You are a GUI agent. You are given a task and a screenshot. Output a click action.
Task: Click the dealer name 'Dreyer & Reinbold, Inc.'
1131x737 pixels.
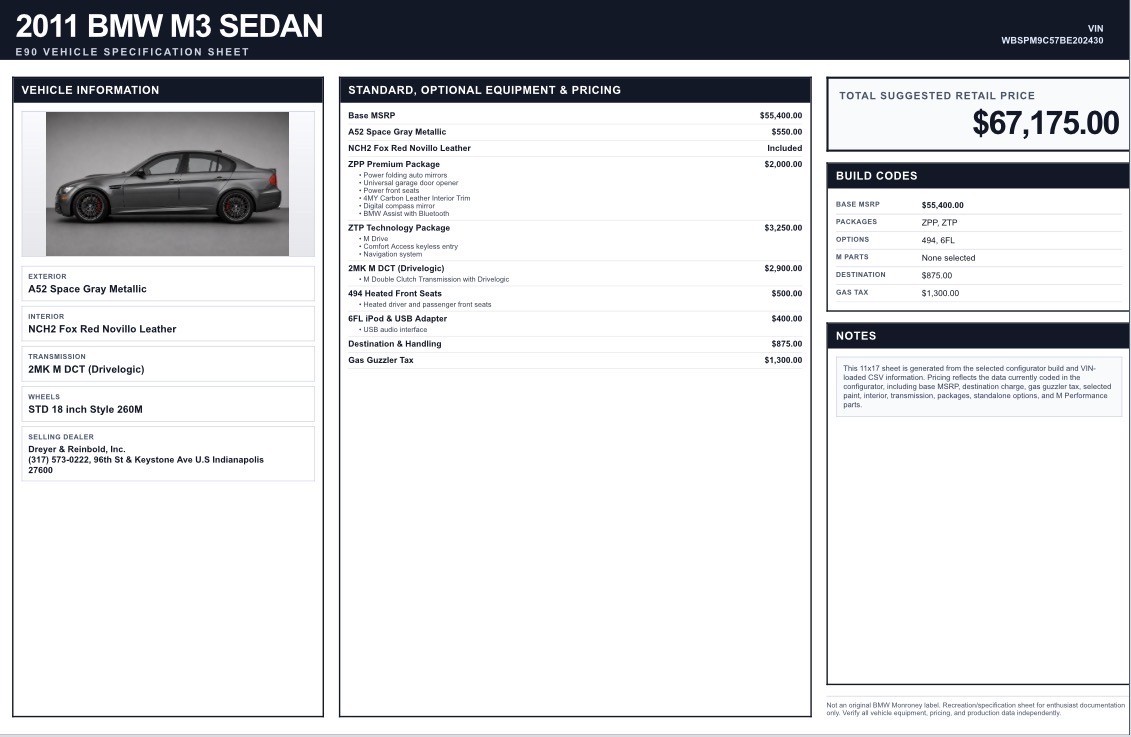pyautogui.click(x=76, y=449)
